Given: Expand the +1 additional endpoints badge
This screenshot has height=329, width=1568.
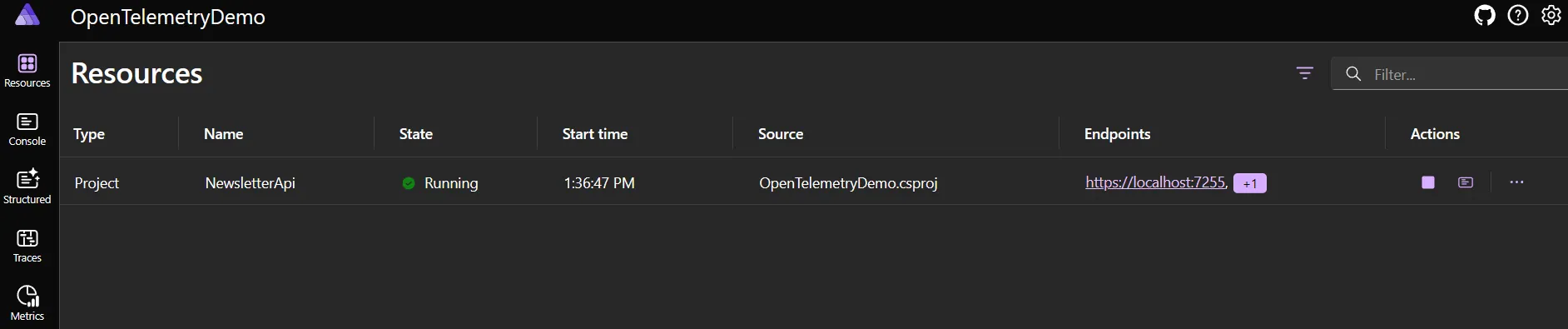Looking at the screenshot, I should (x=1250, y=183).
